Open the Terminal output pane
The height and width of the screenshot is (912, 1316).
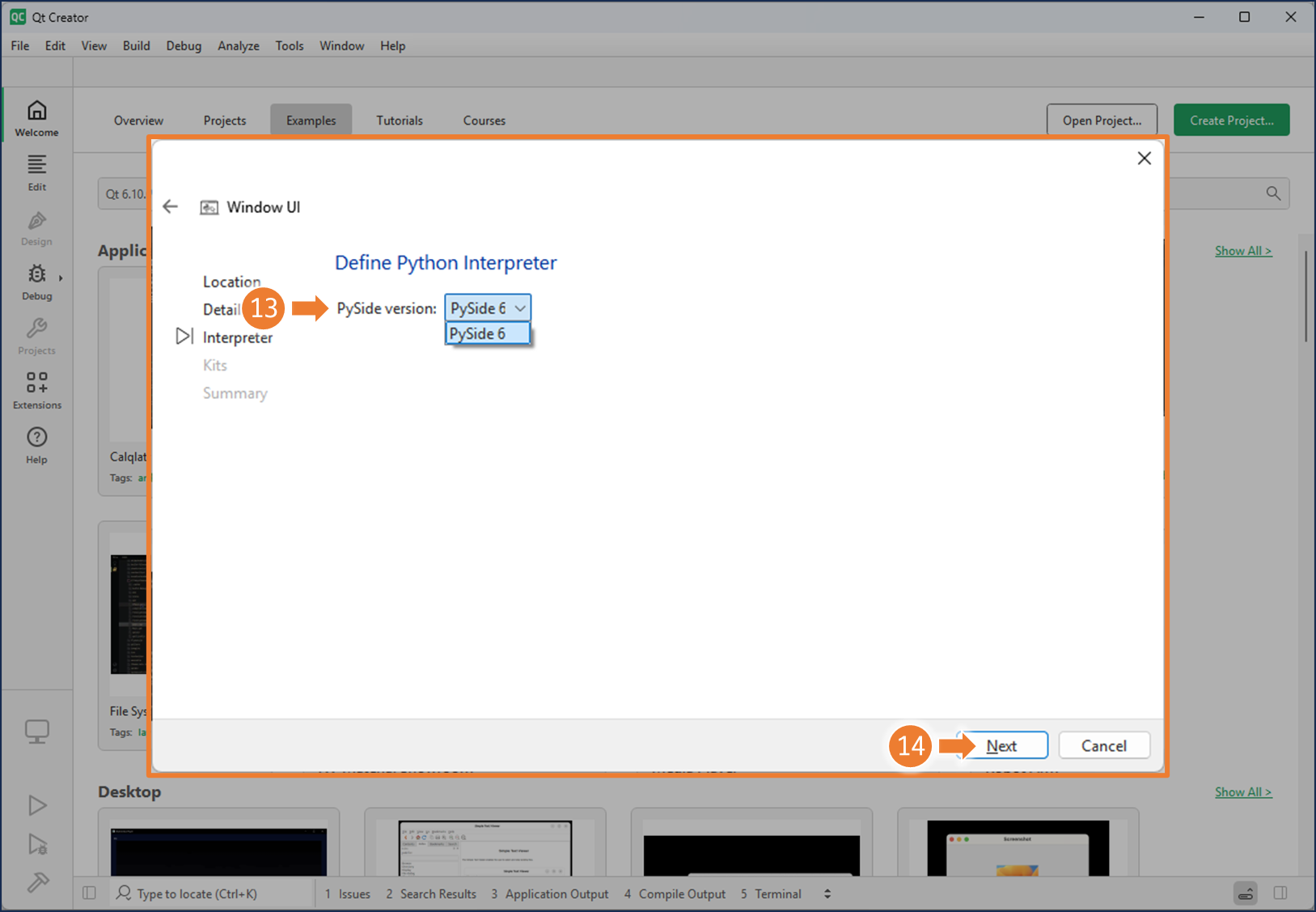(771, 893)
